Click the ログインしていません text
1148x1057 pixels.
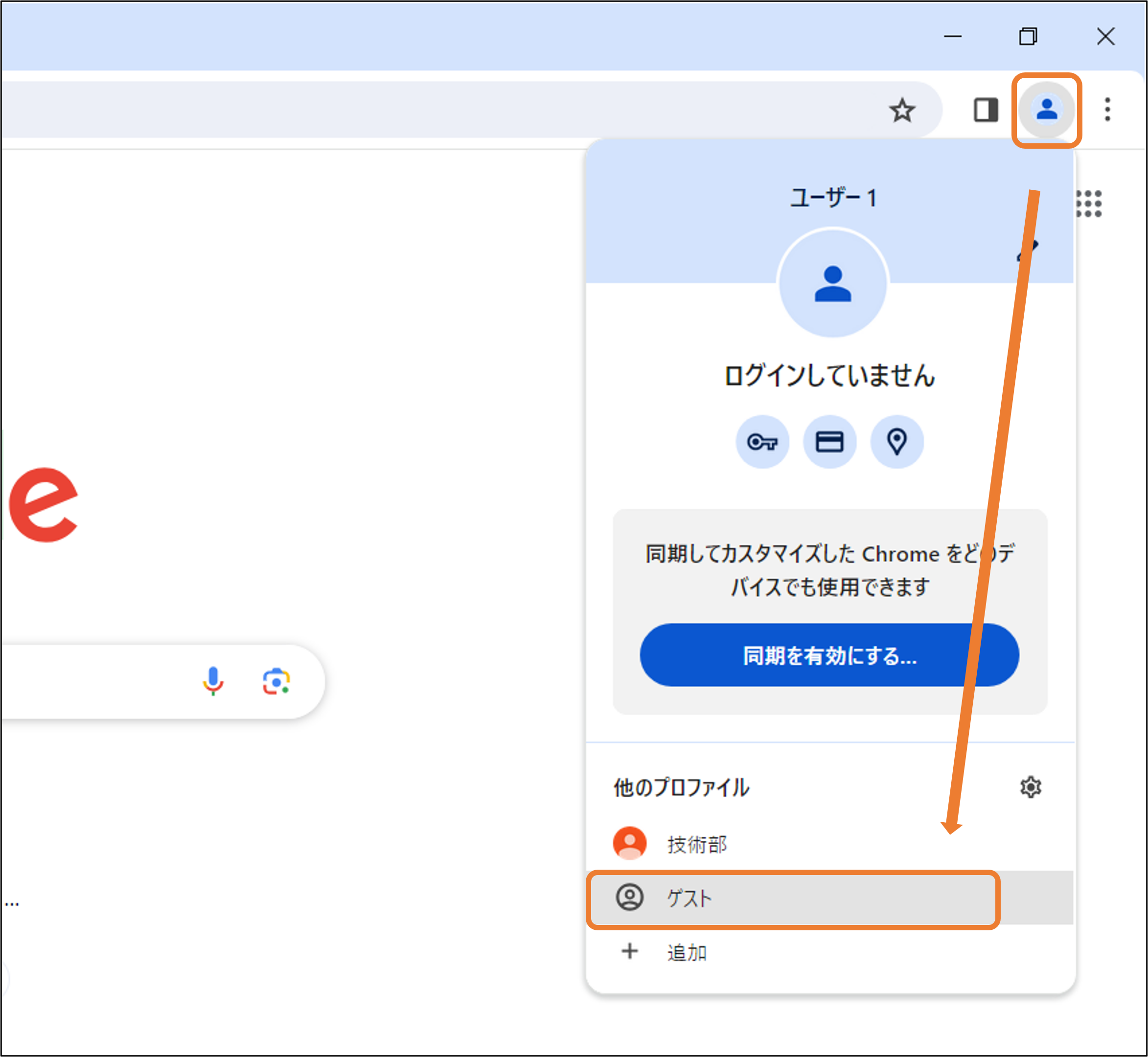tap(829, 376)
